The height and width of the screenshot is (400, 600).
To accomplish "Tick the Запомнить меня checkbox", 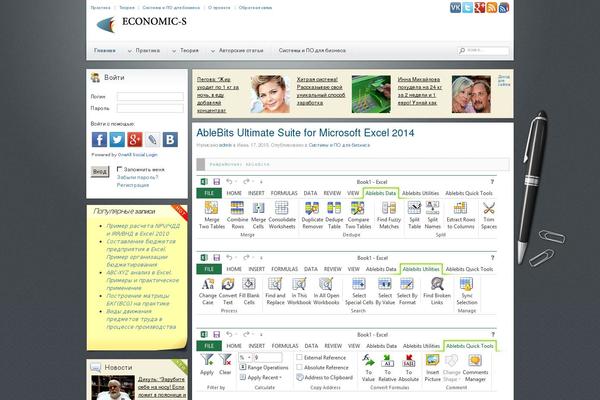I will point(119,169).
